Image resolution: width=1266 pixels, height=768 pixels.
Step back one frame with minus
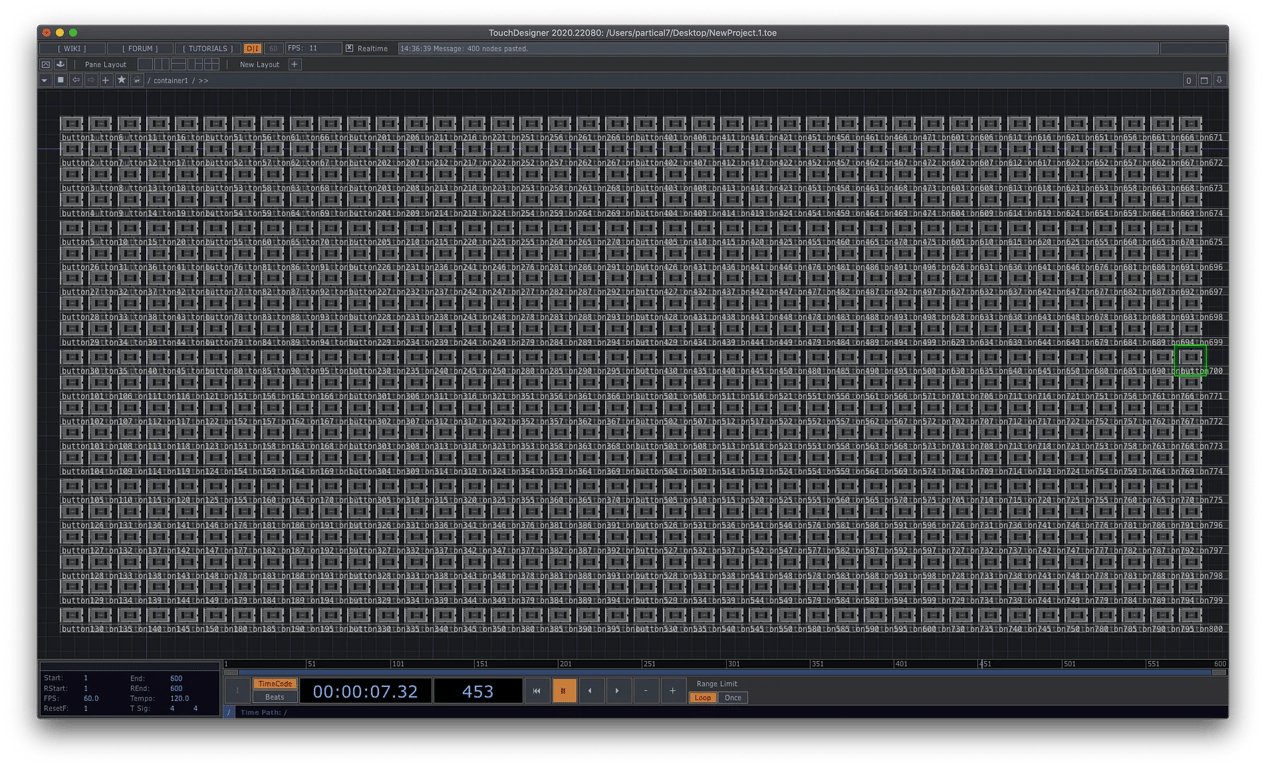645,691
